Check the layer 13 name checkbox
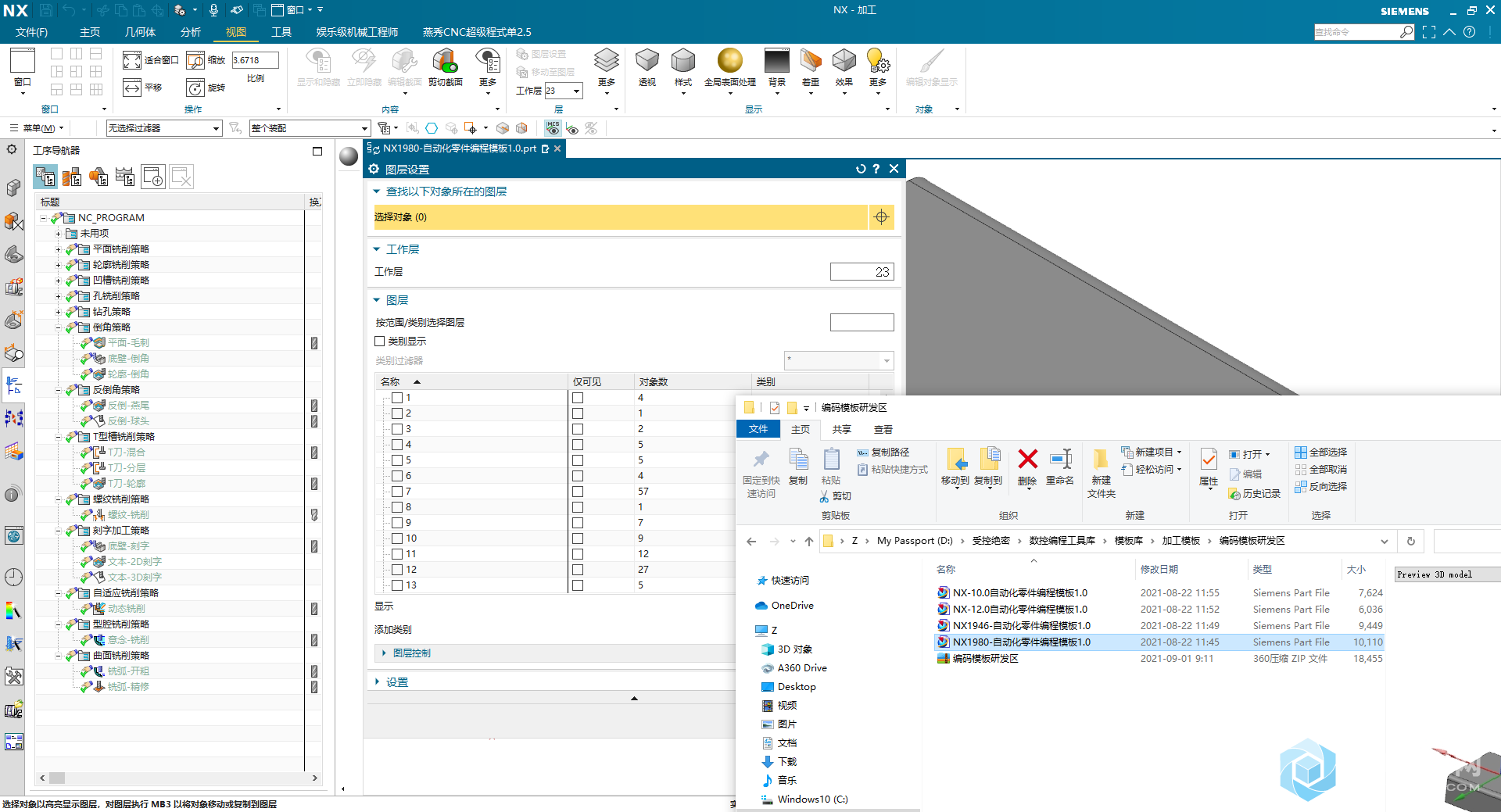Viewport: 1501px width, 812px height. click(x=397, y=585)
